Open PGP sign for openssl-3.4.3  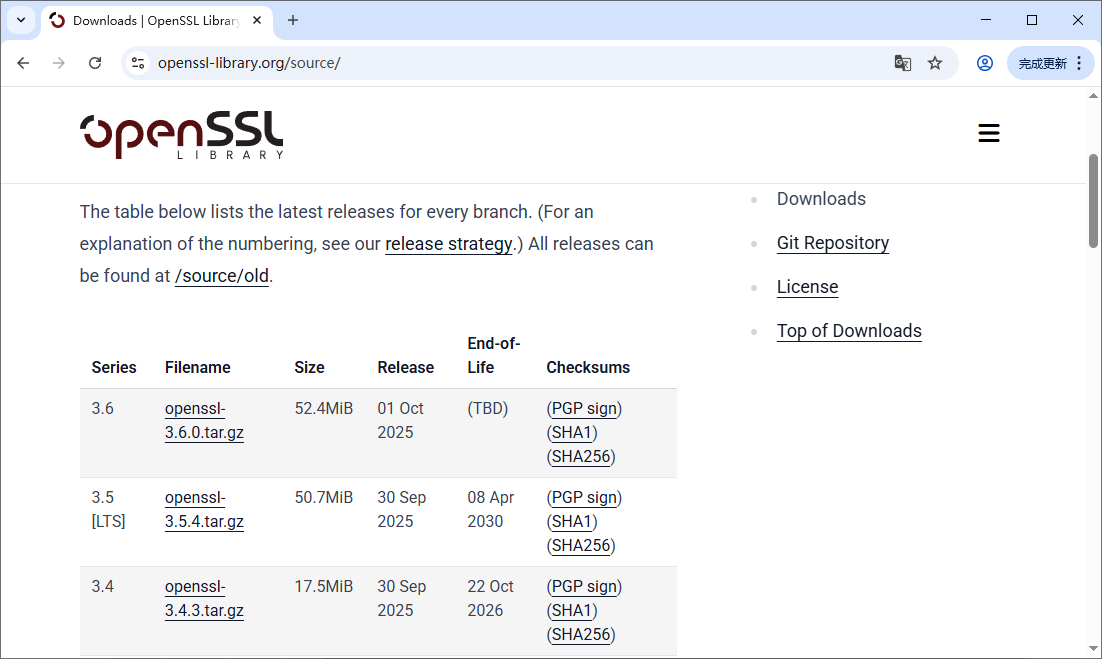[x=585, y=587]
